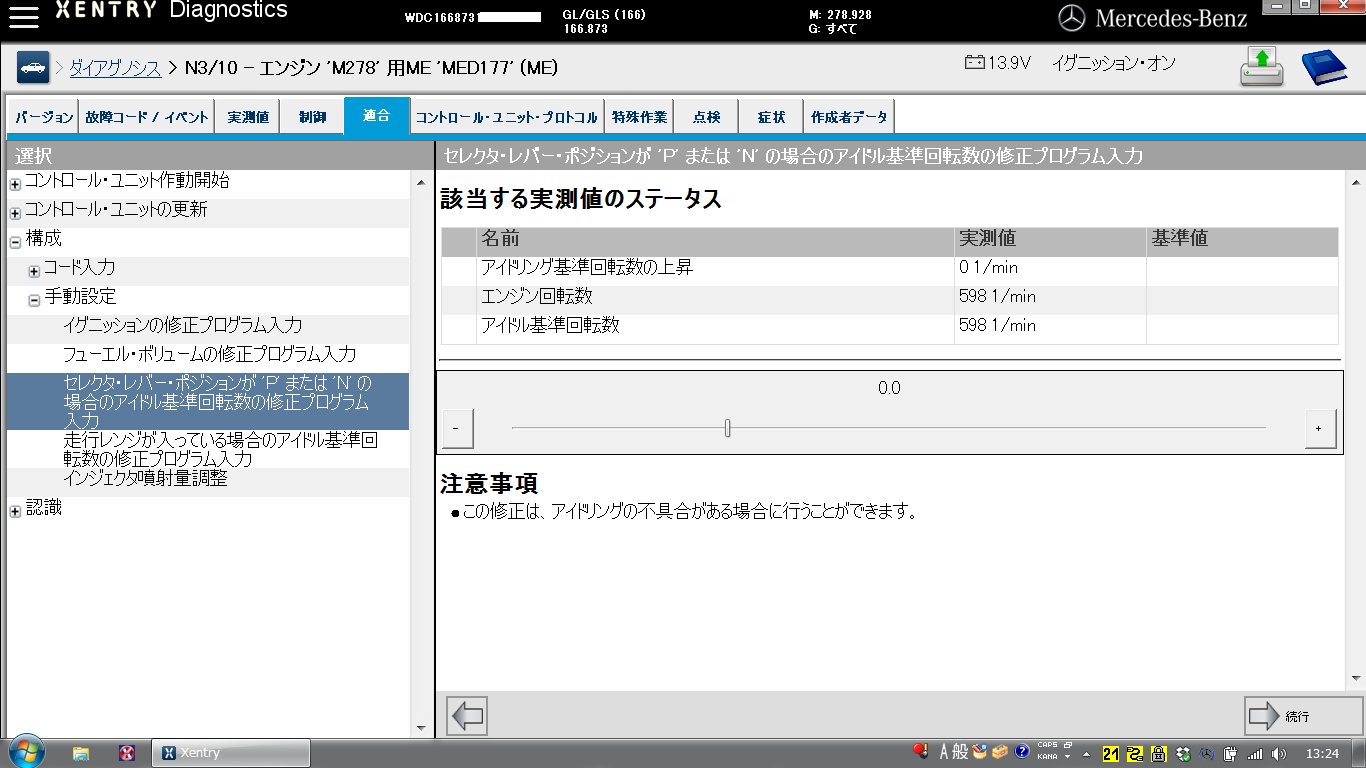Viewport: 1366px width, 768px height.
Task: Click the Dropbox tray icon
Action: (1183, 754)
